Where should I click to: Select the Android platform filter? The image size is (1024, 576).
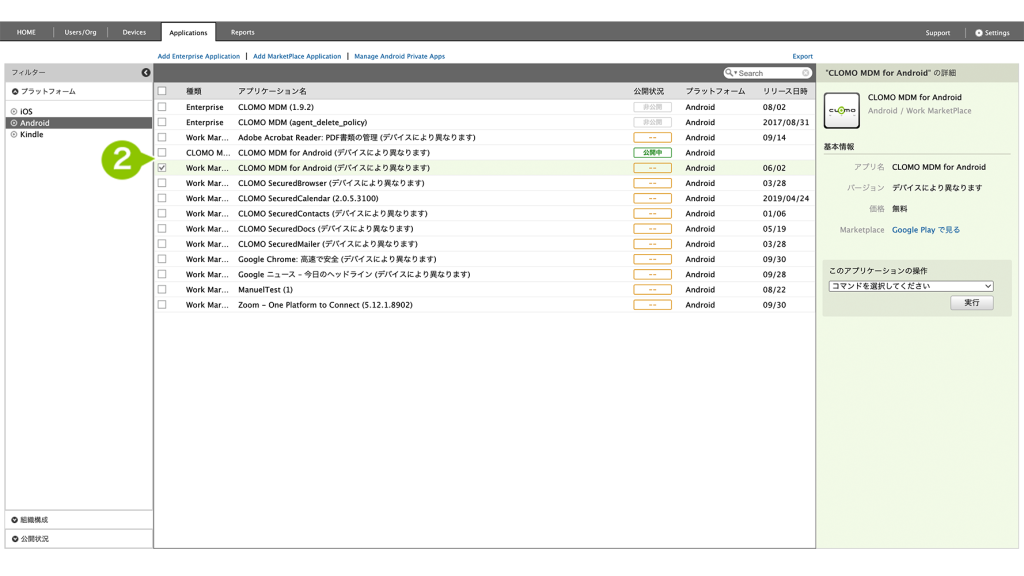click(78, 123)
